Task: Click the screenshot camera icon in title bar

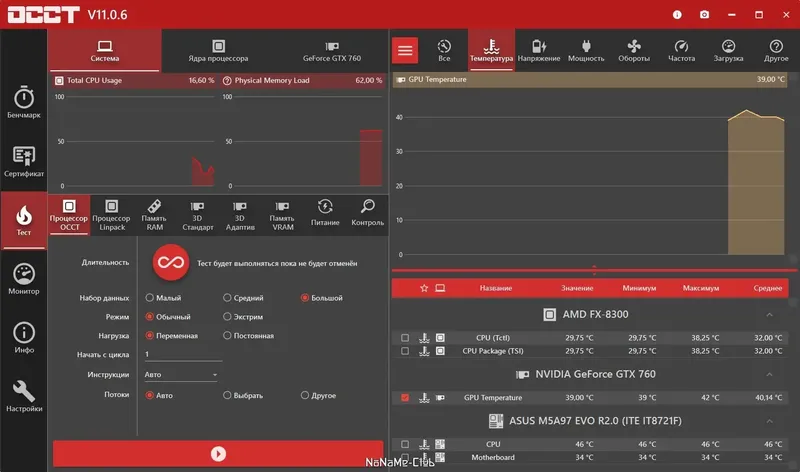Action: 704,14
